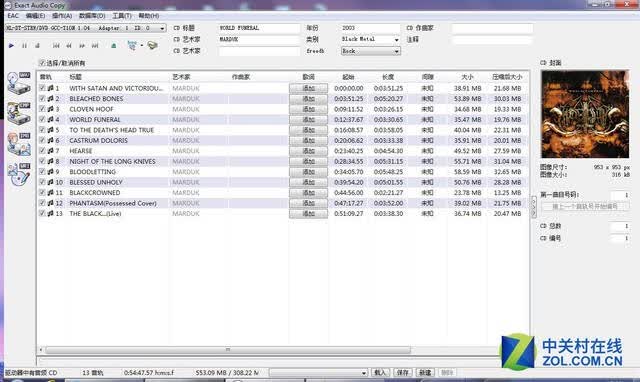
Task: Uncheck track 2 BLEACHED BONES
Action: click(x=42, y=98)
